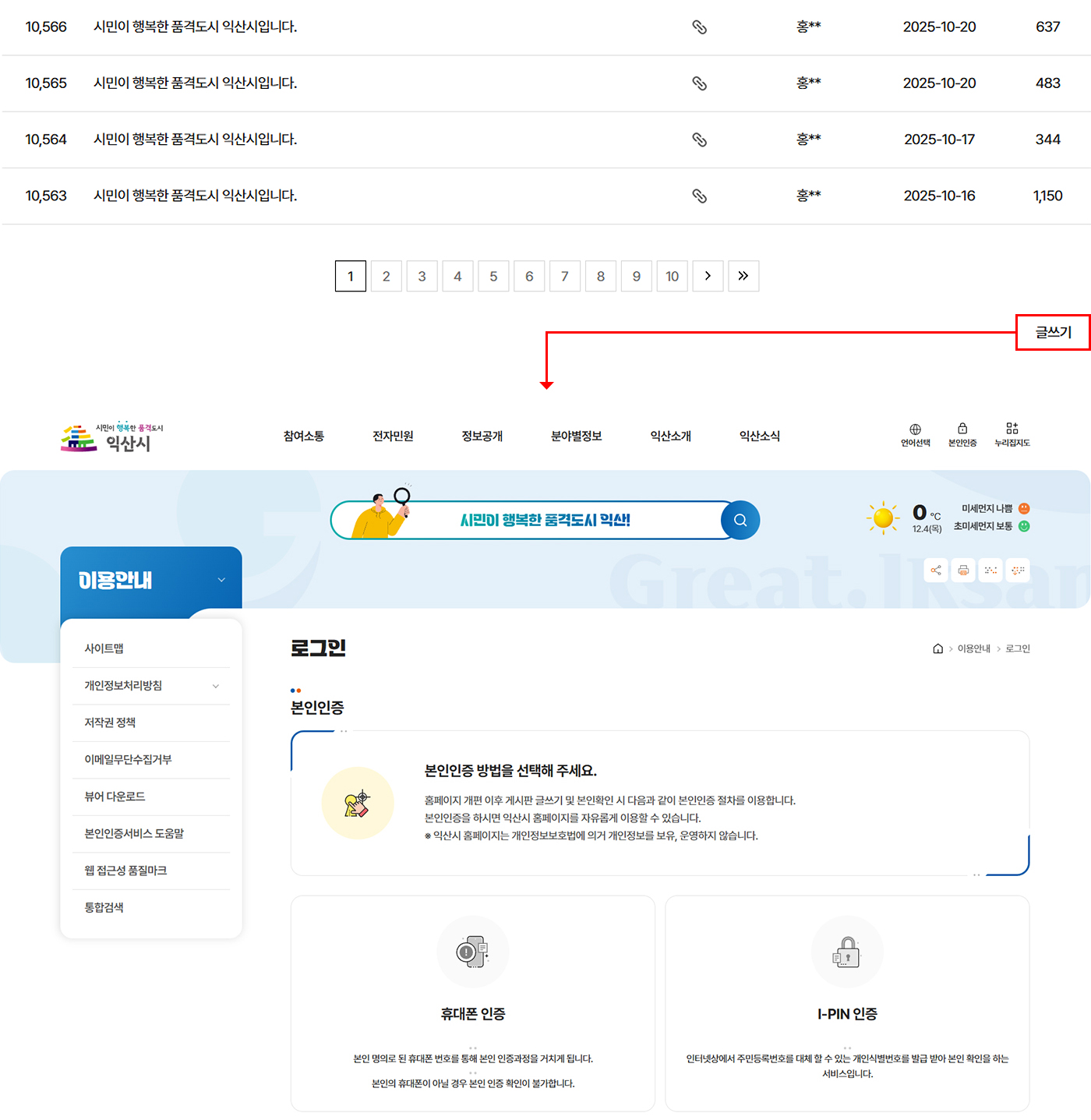1091x1120 pixels.
Task: Open the 정보공개 menu
Action: (481, 436)
